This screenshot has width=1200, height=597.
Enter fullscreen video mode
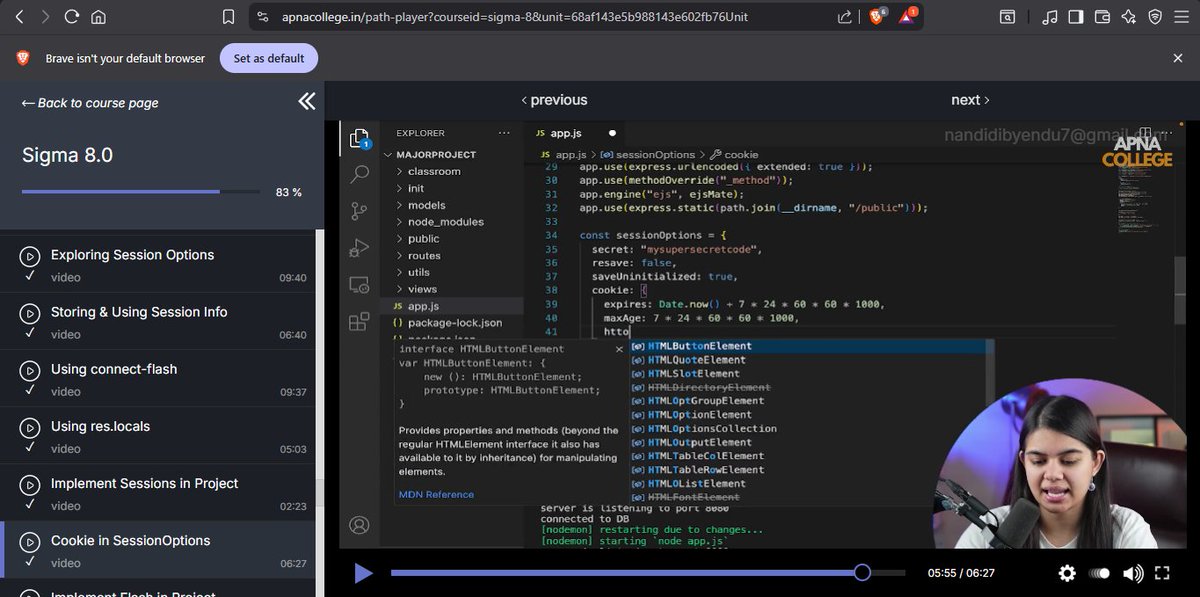(x=1162, y=573)
